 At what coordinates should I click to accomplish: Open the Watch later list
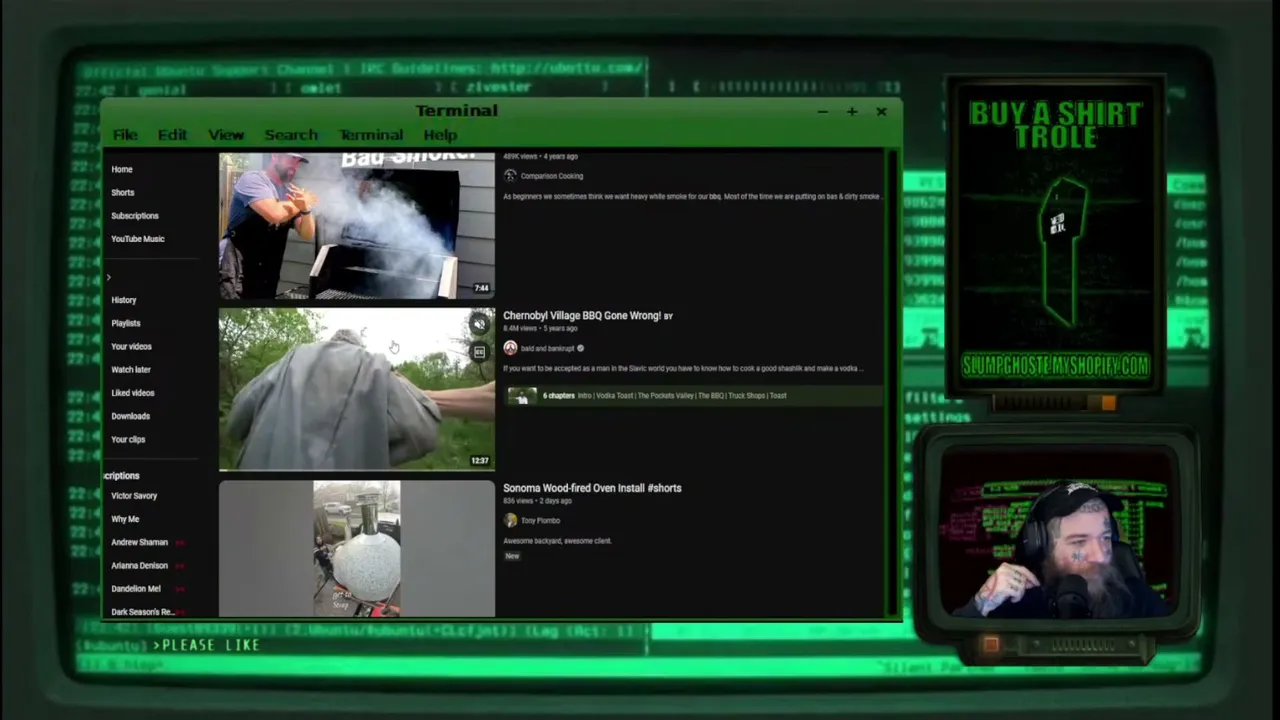[x=131, y=370]
